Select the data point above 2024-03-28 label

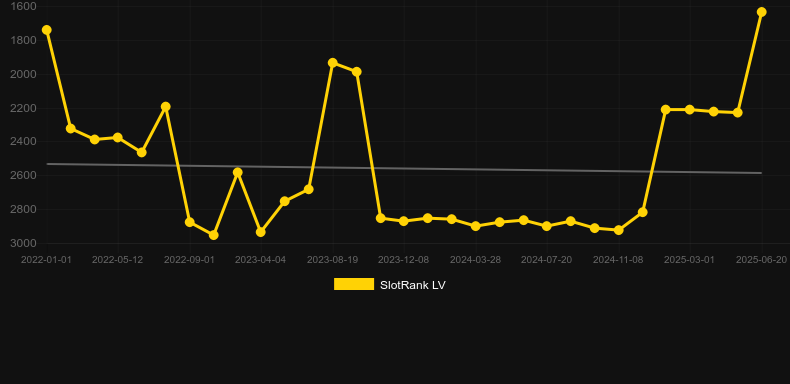(x=475, y=226)
